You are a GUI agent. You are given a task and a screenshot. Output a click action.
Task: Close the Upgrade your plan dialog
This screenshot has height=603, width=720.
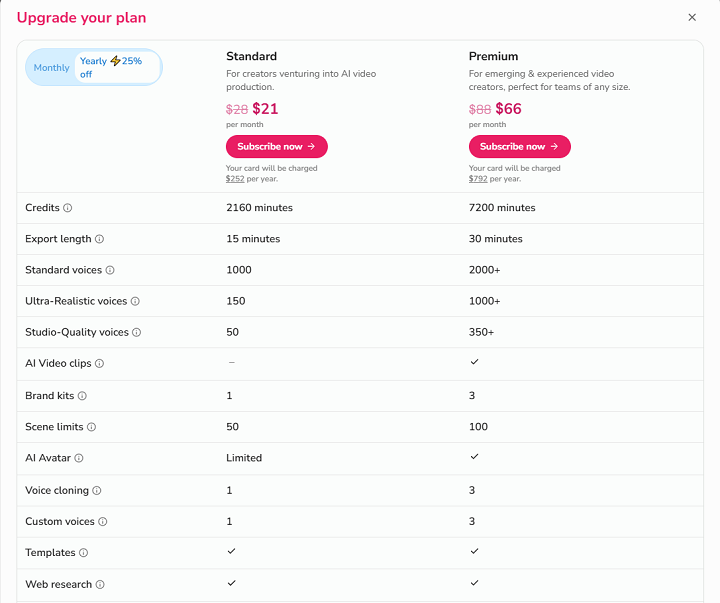692,17
